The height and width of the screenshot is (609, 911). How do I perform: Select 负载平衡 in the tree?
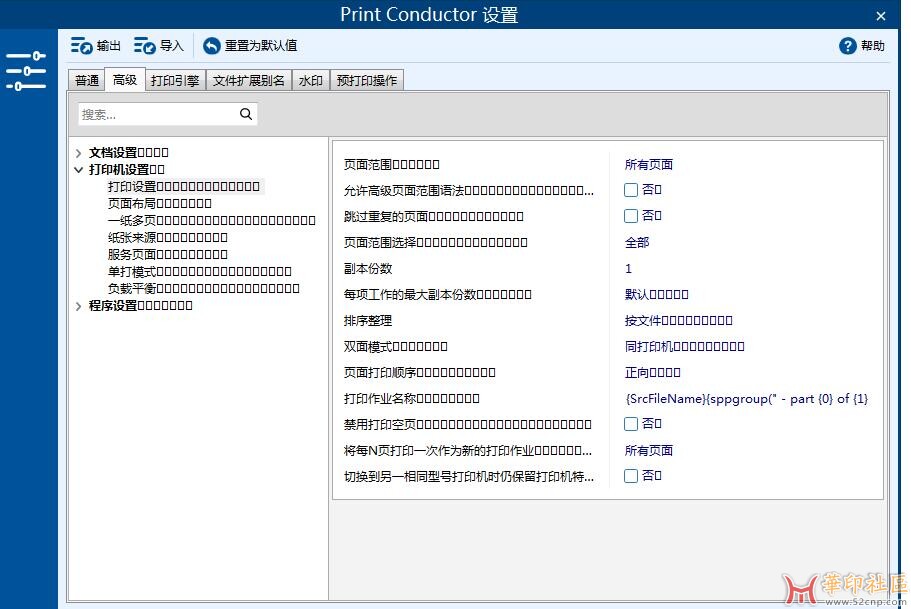203,288
